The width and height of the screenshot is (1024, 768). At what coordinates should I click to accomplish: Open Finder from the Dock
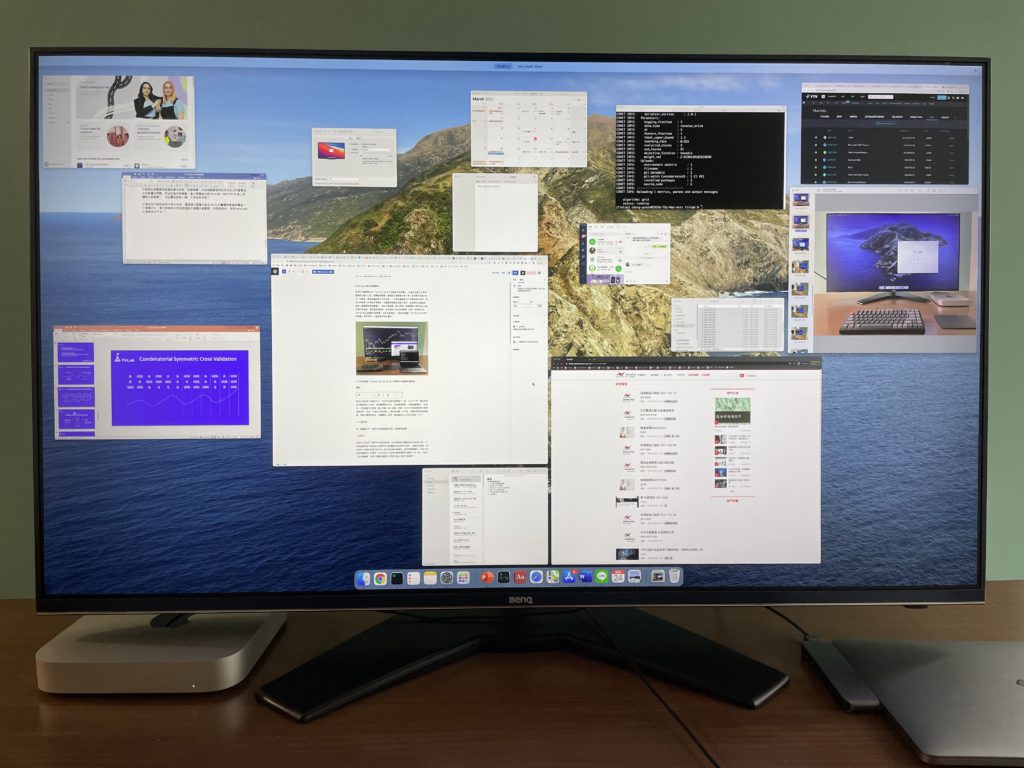point(363,578)
